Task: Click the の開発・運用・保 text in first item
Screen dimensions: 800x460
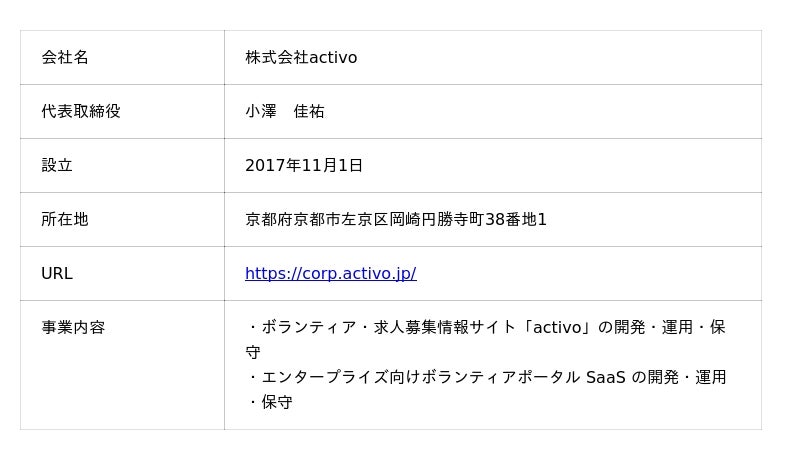Action: (661, 327)
